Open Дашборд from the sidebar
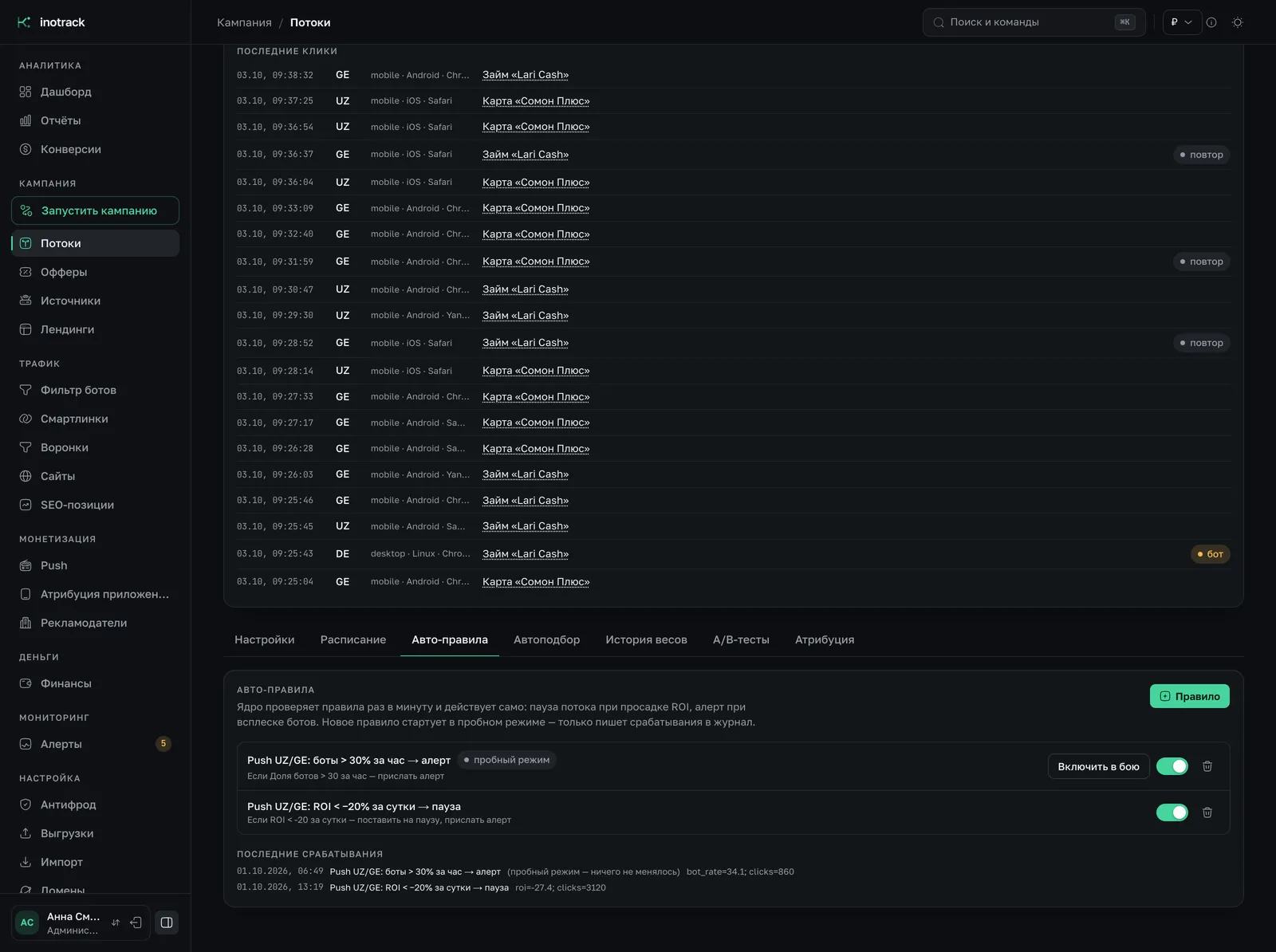Screen dimensions: 1276x952 click(95, 92)
